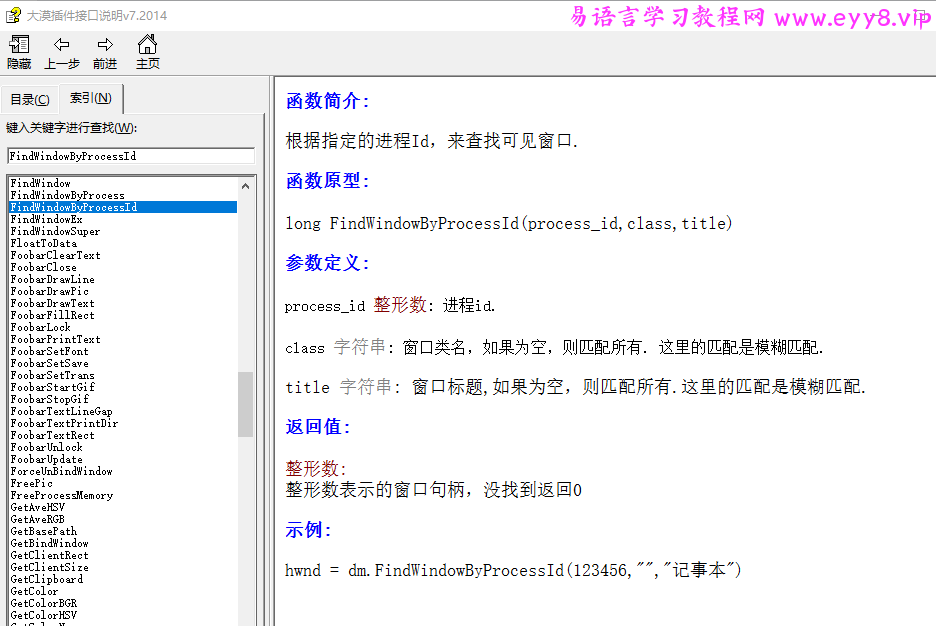This screenshot has width=936, height=626.
Task: Open the FoobarClose help topic
Action: pyautogui.click(x=60, y=267)
